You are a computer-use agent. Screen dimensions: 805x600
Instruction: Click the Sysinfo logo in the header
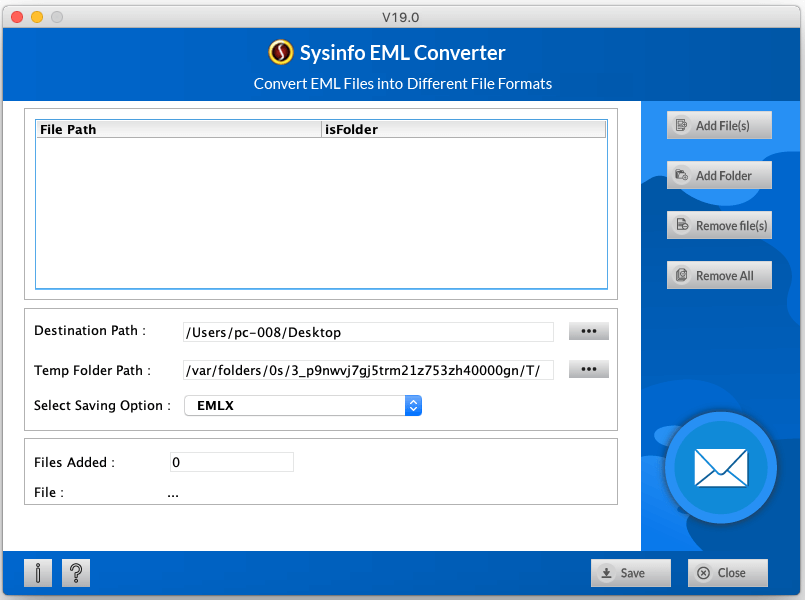(281, 53)
